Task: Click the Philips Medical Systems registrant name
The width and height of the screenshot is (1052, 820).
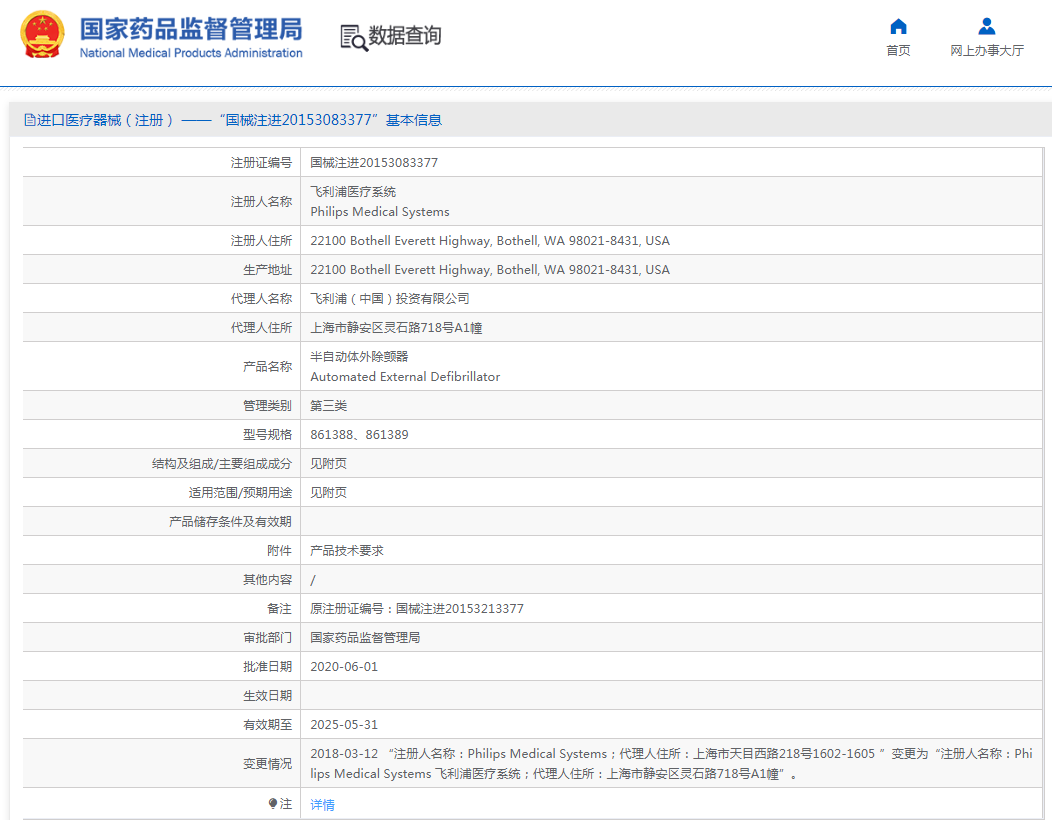Action: click(380, 212)
